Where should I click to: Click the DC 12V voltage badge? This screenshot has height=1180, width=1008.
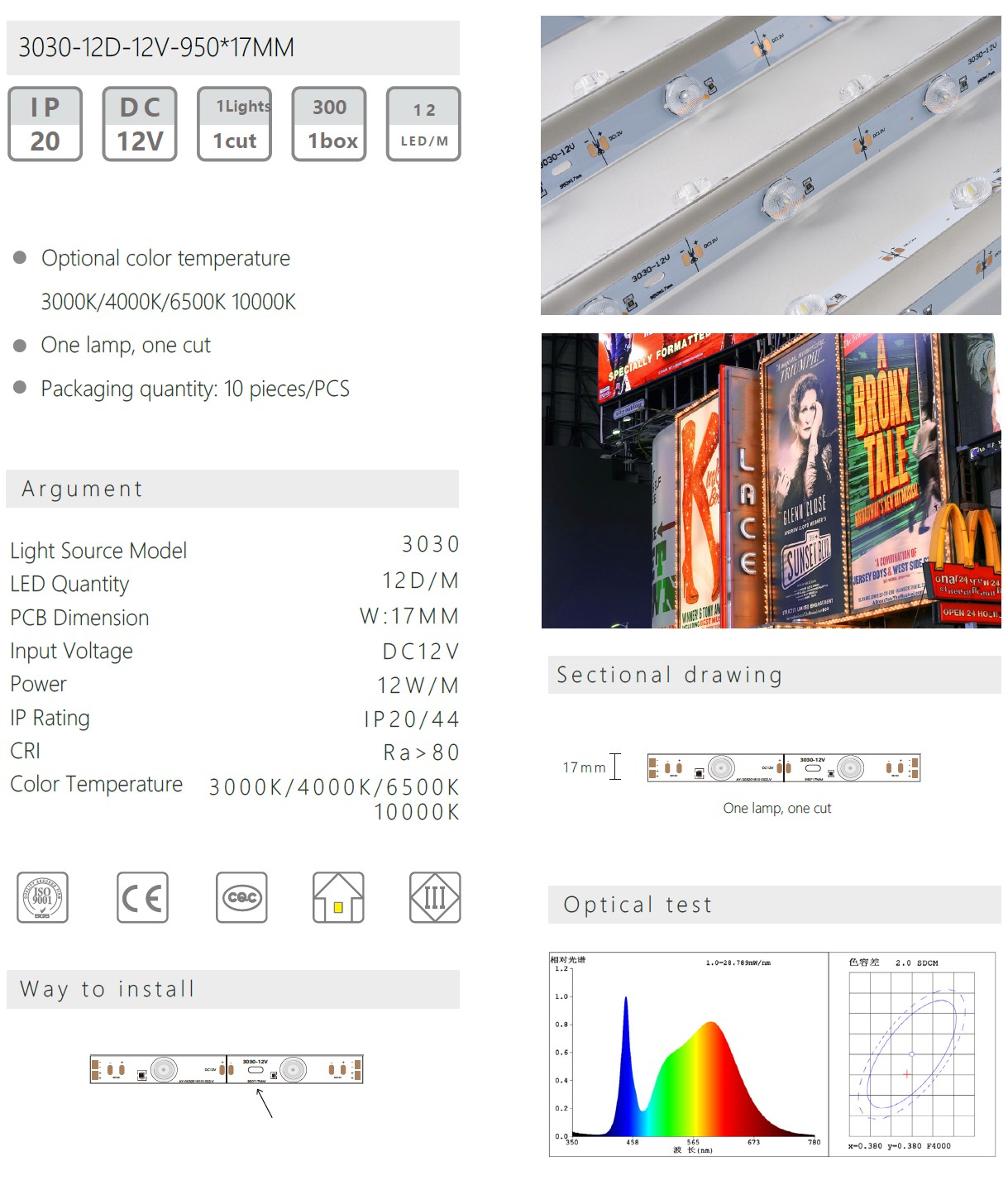point(140,124)
